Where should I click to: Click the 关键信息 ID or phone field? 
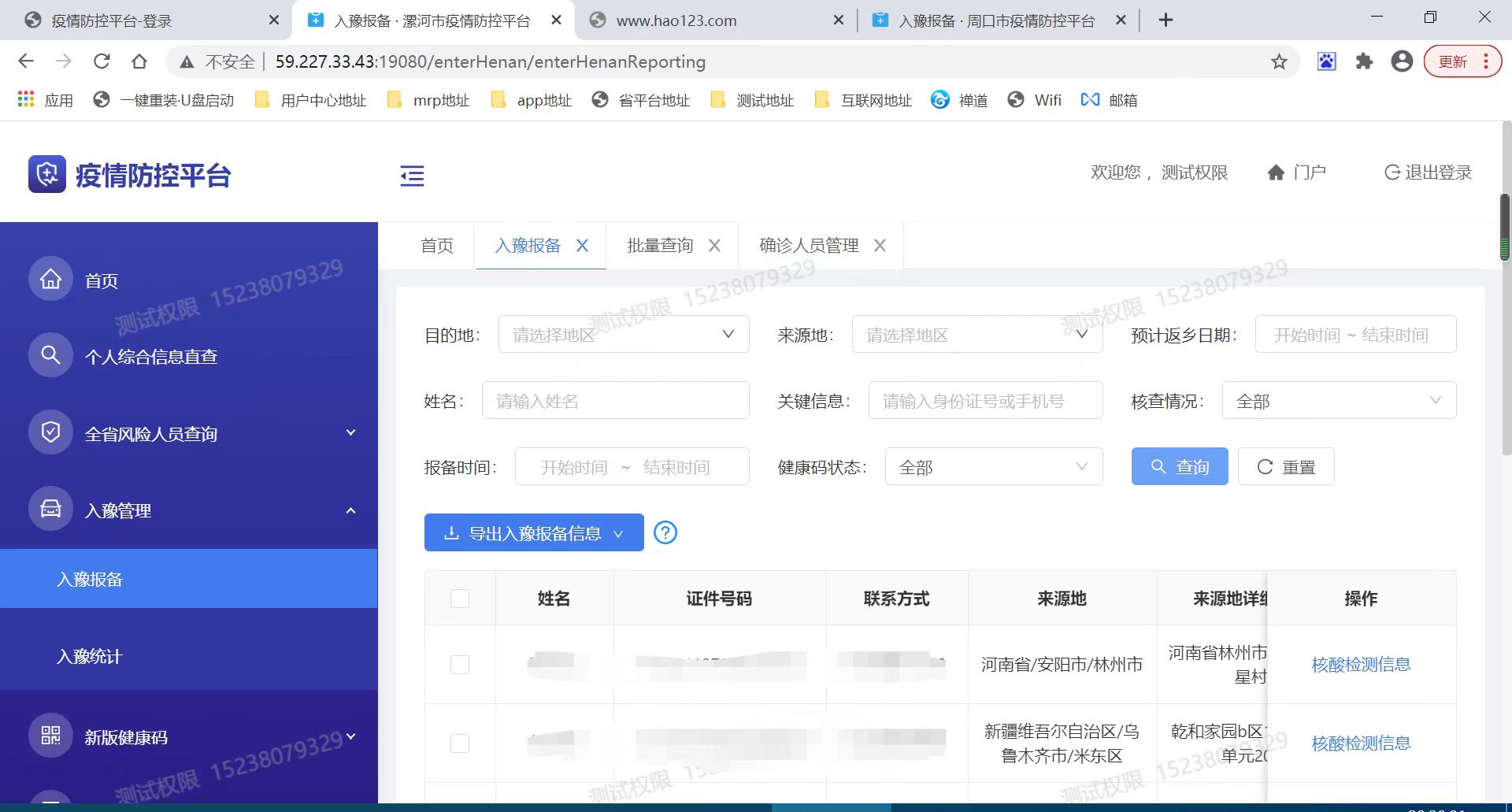coord(985,400)
